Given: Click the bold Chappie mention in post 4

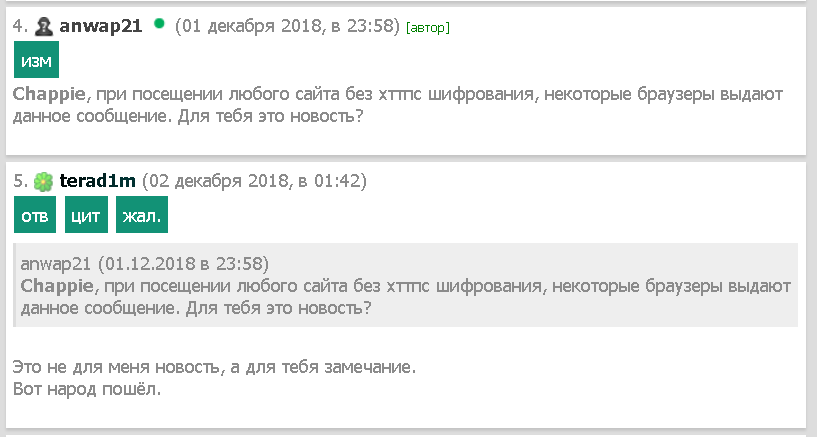Looking at the screenshot, I should 49,94.
